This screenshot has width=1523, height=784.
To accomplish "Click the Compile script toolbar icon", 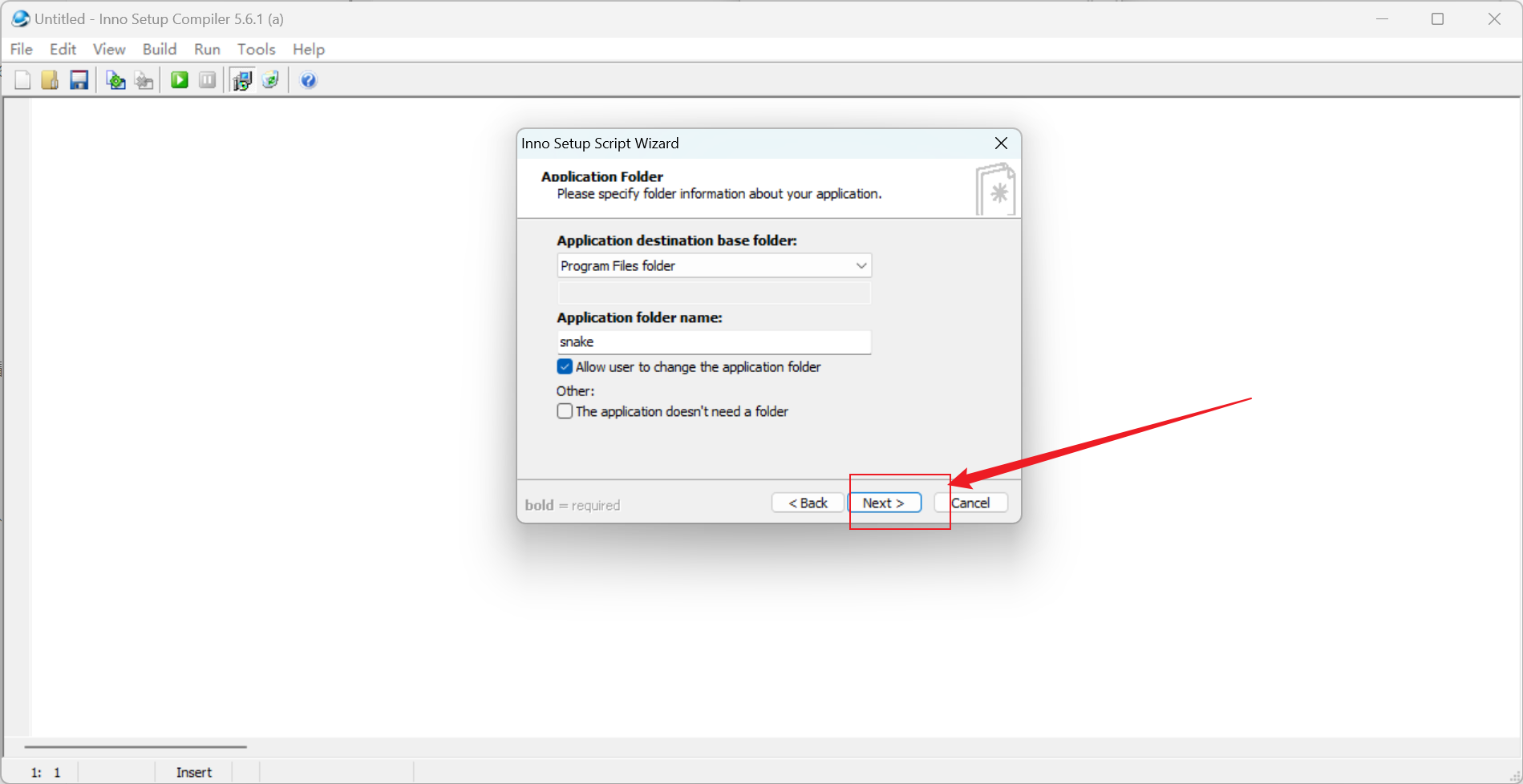I will pyautogui.click(x=115, y=80).
